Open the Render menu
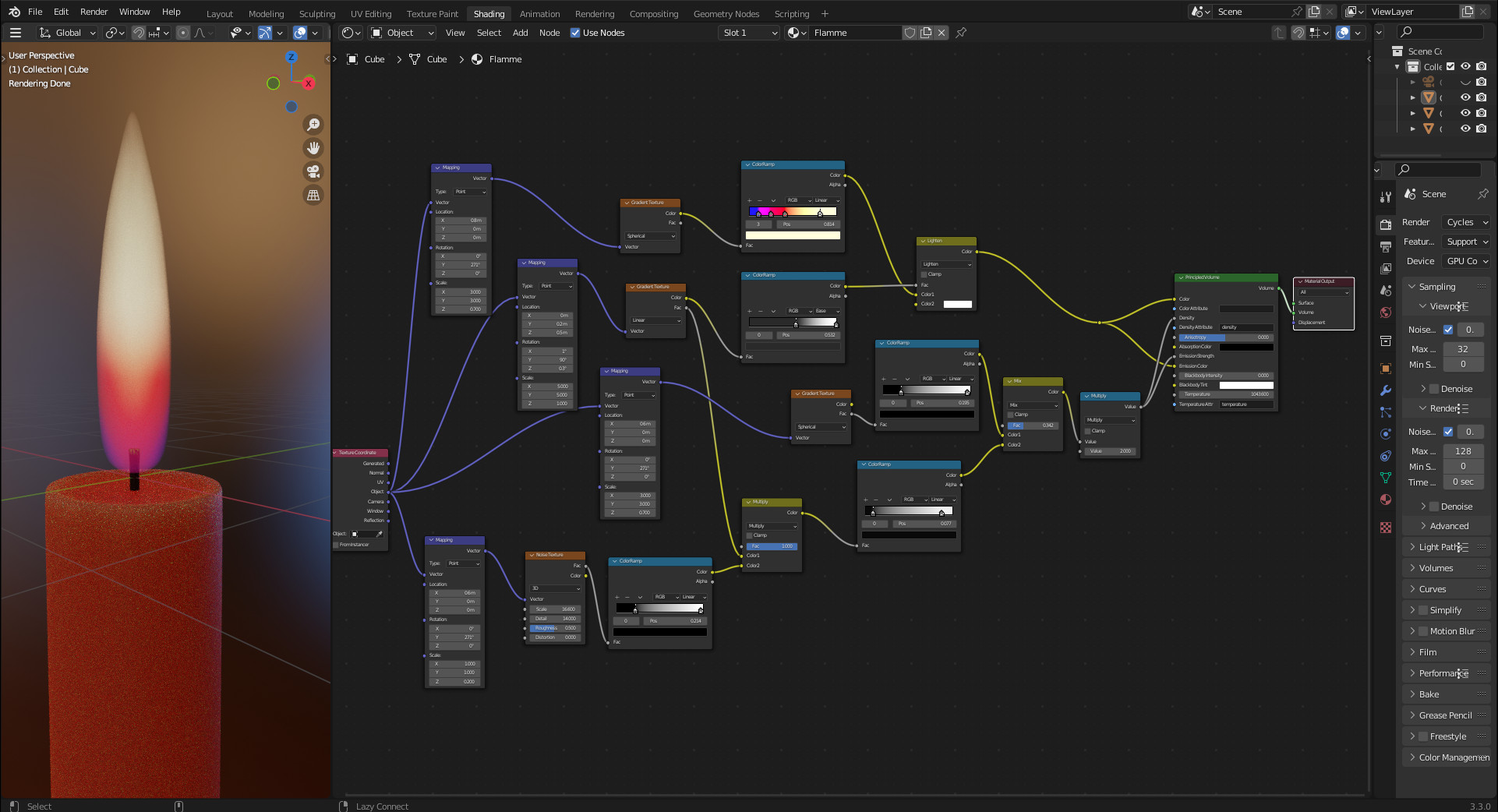 [x=94, y=12]
